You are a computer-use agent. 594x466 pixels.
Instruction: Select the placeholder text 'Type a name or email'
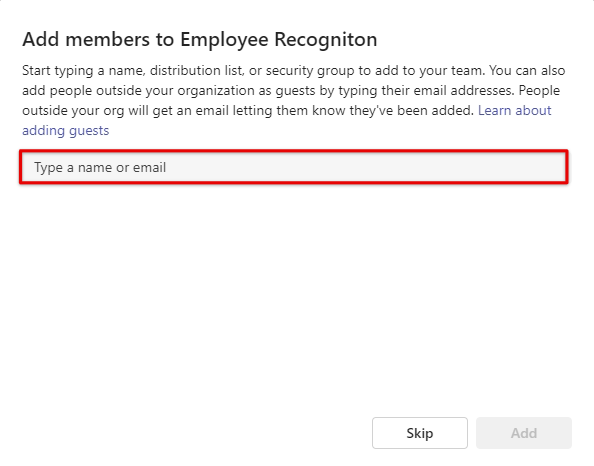point(100,167)
